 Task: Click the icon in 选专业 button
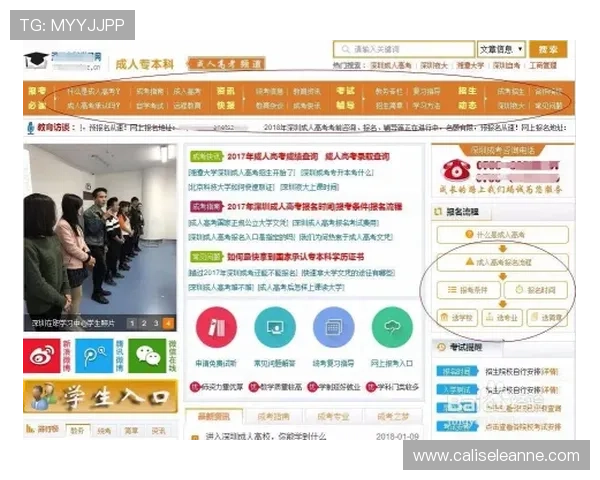pos(490,317)
